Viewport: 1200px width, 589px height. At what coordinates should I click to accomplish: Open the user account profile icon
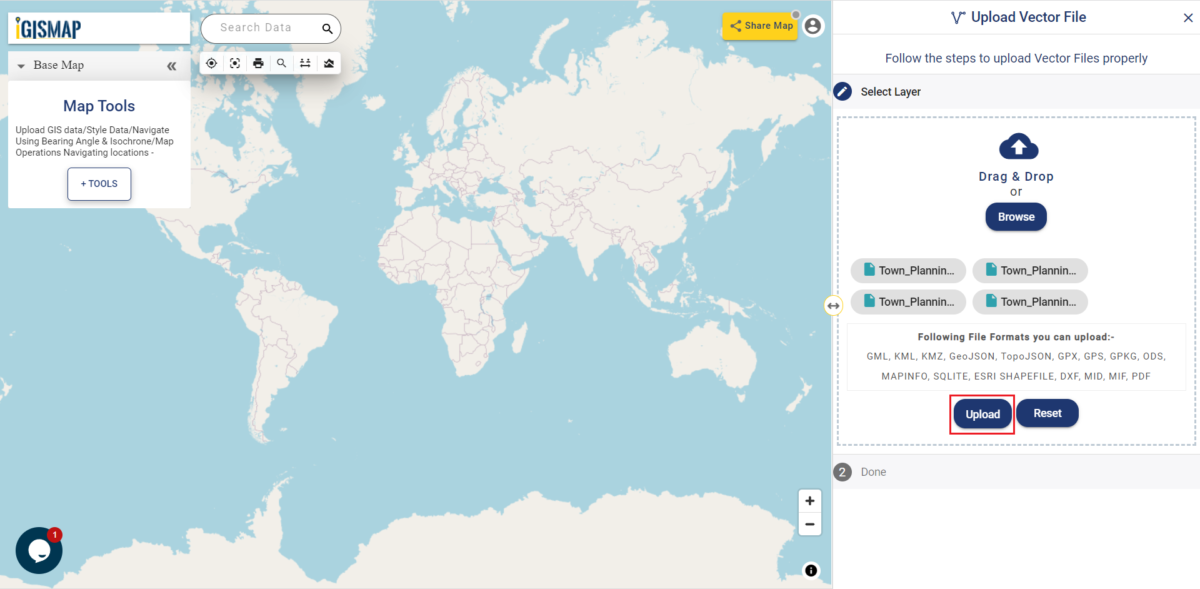click(x=812, y=26)
